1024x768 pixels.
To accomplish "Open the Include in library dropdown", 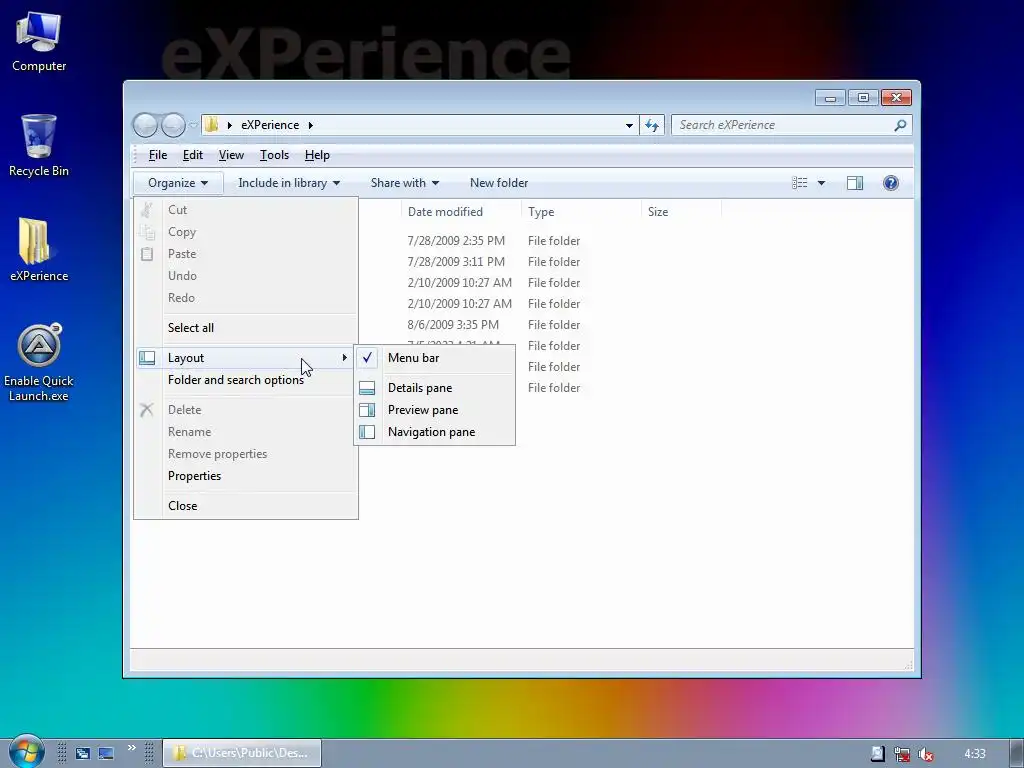I will (289, 183).
